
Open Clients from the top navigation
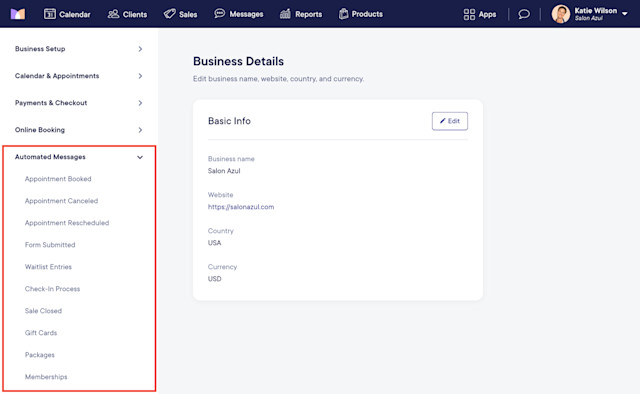(x=127, y=14)
